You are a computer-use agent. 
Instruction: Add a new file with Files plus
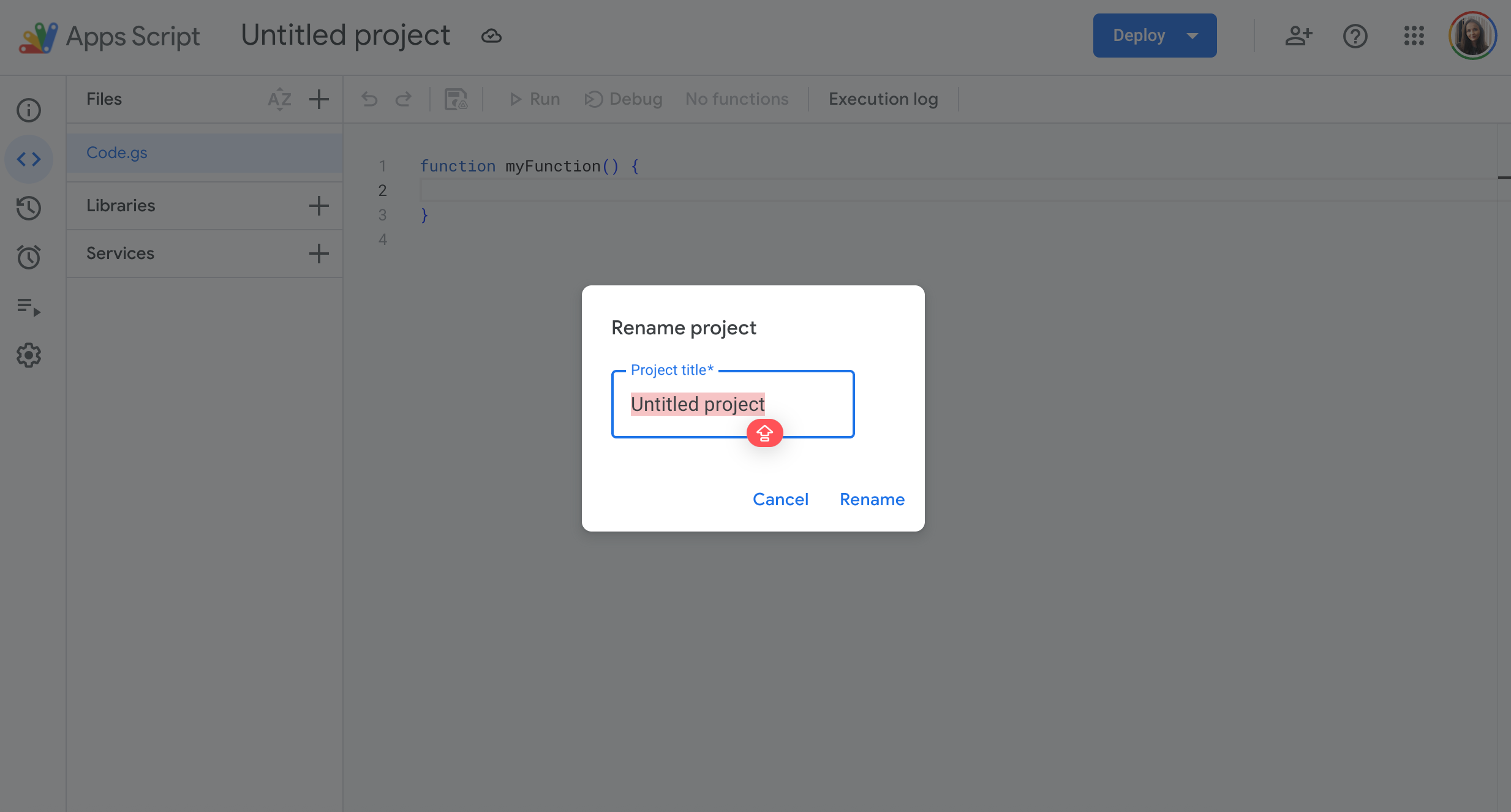[x=319, y=99]
